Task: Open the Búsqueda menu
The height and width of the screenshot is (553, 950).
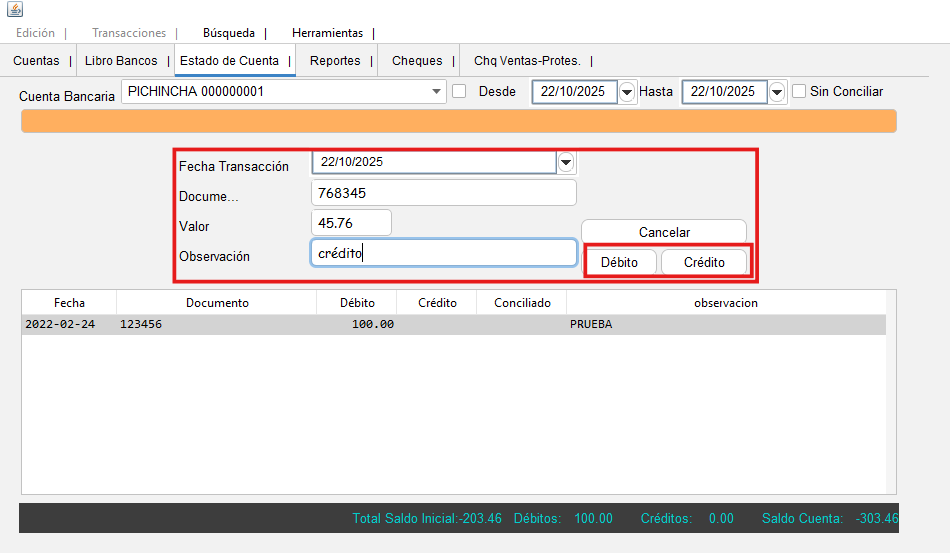Action: tap(228, 33)
